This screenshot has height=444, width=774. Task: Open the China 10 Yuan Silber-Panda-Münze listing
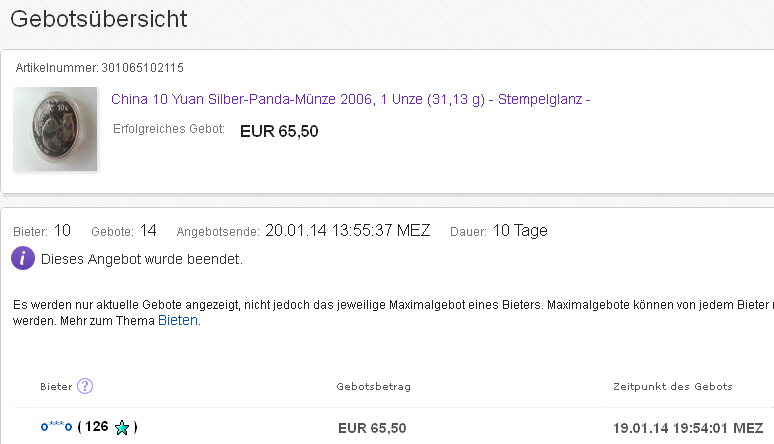click(350, 100)
